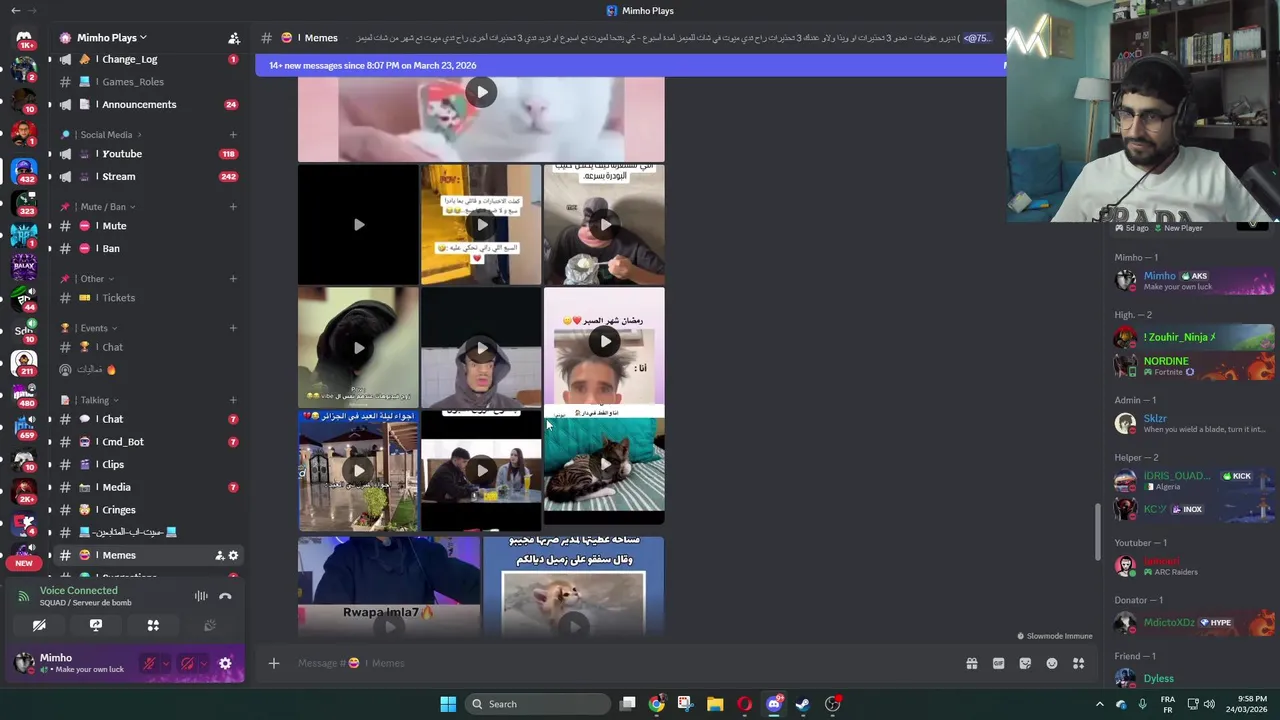This screenshot has width=1280, height=720.
Task: Open the Tickets channel
Action: 148,298
